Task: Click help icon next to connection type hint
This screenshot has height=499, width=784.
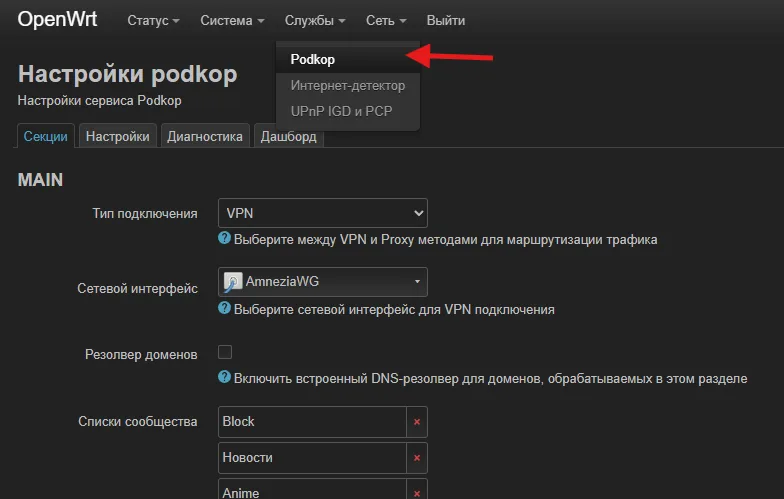Action: [x=224, y=238]
